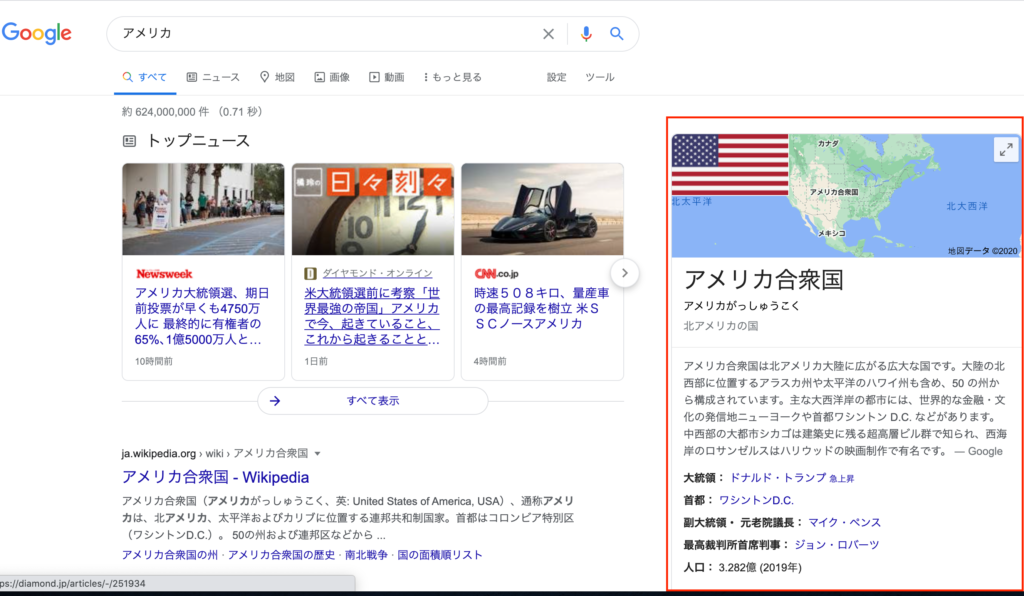Open the dropdown arrow on the Wikipedia result
This screenshot has height=596, width=1024.
pos(316,452)
